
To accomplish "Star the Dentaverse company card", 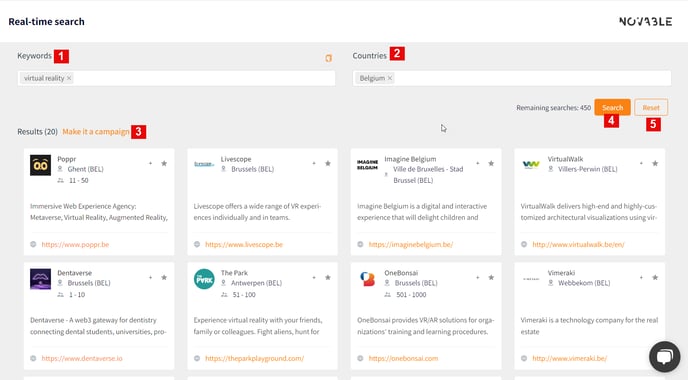I will click(x=164, y=277).
